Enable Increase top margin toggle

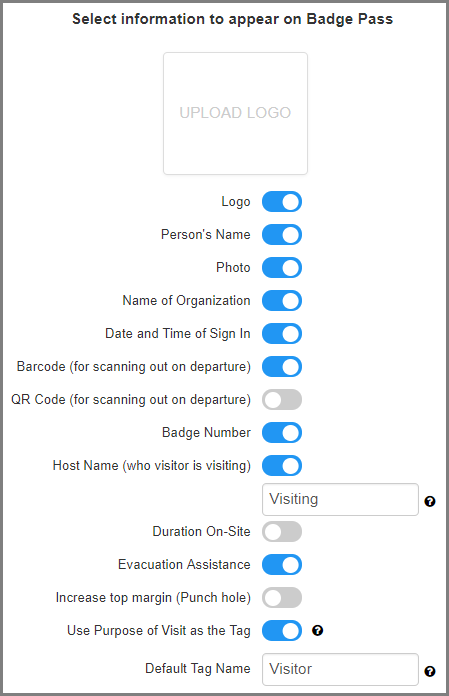(x=282, y=597)
